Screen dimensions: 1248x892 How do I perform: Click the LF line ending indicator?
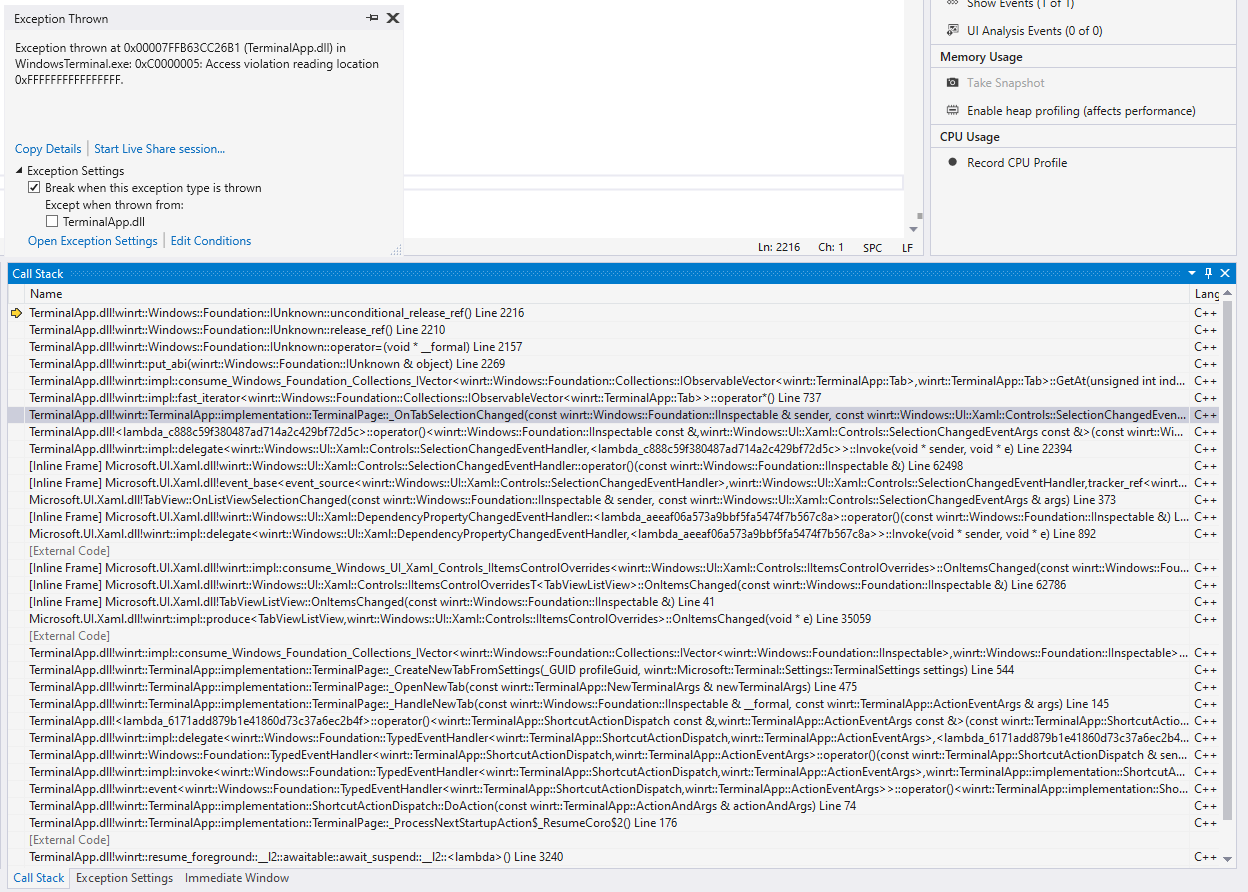(907, 247)
